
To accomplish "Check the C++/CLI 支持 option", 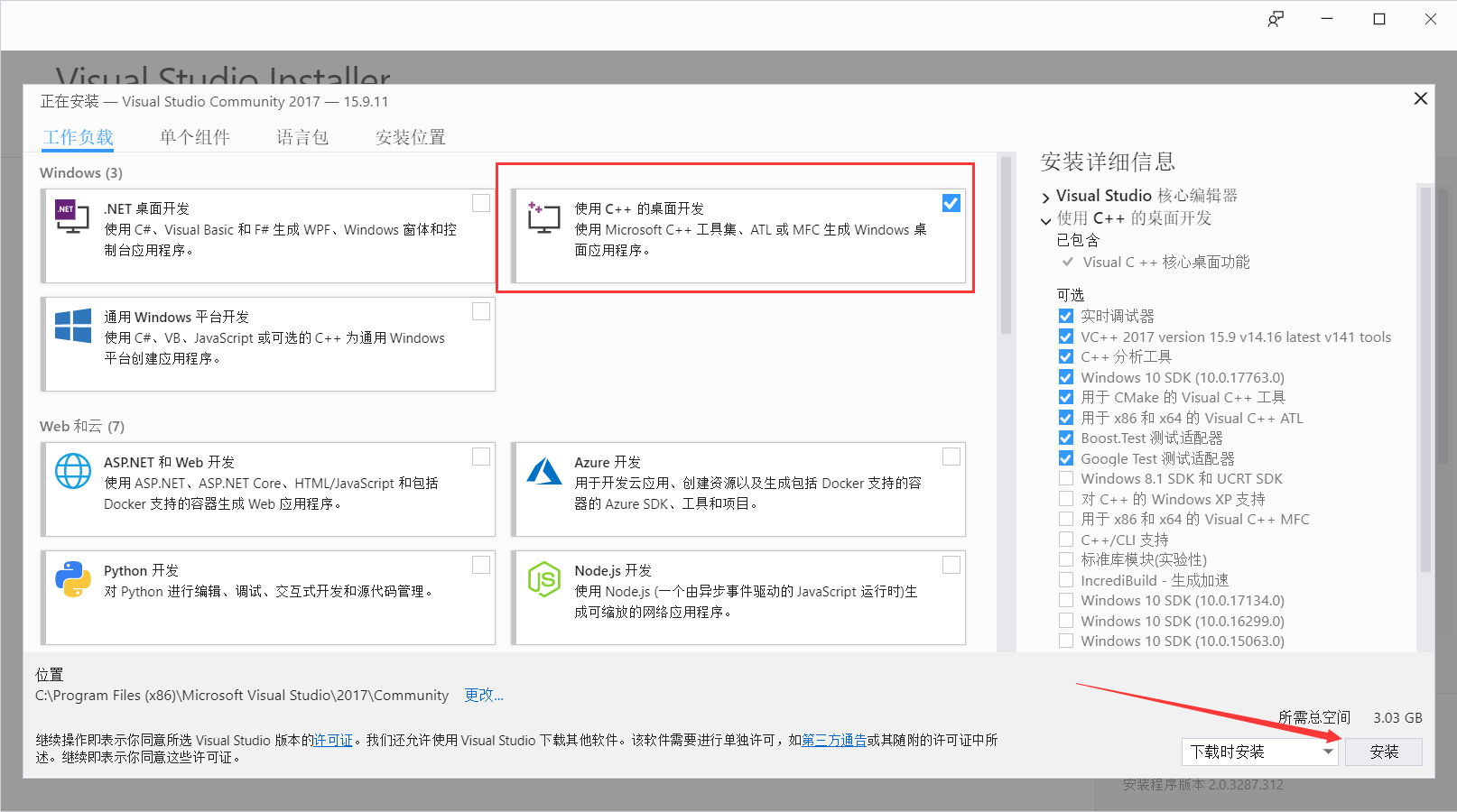I will 1066,540.
